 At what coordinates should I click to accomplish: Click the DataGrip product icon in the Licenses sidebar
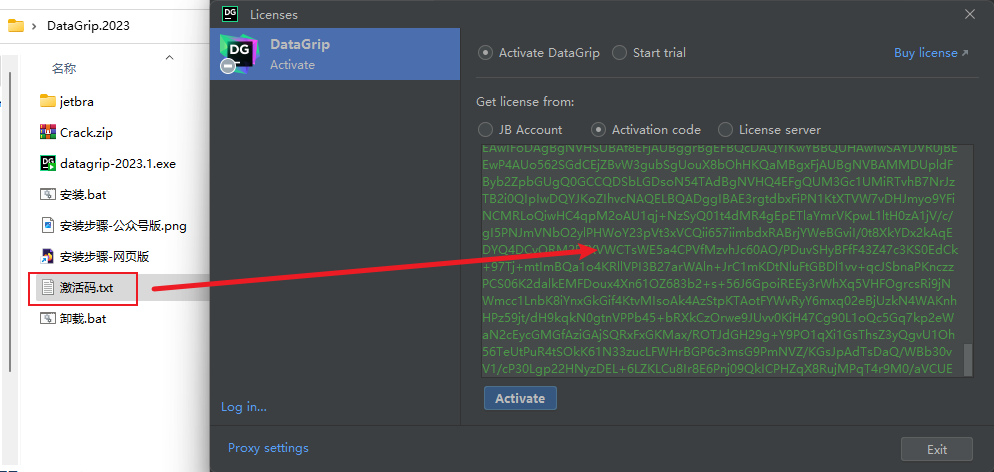click(x=238, y=54)
